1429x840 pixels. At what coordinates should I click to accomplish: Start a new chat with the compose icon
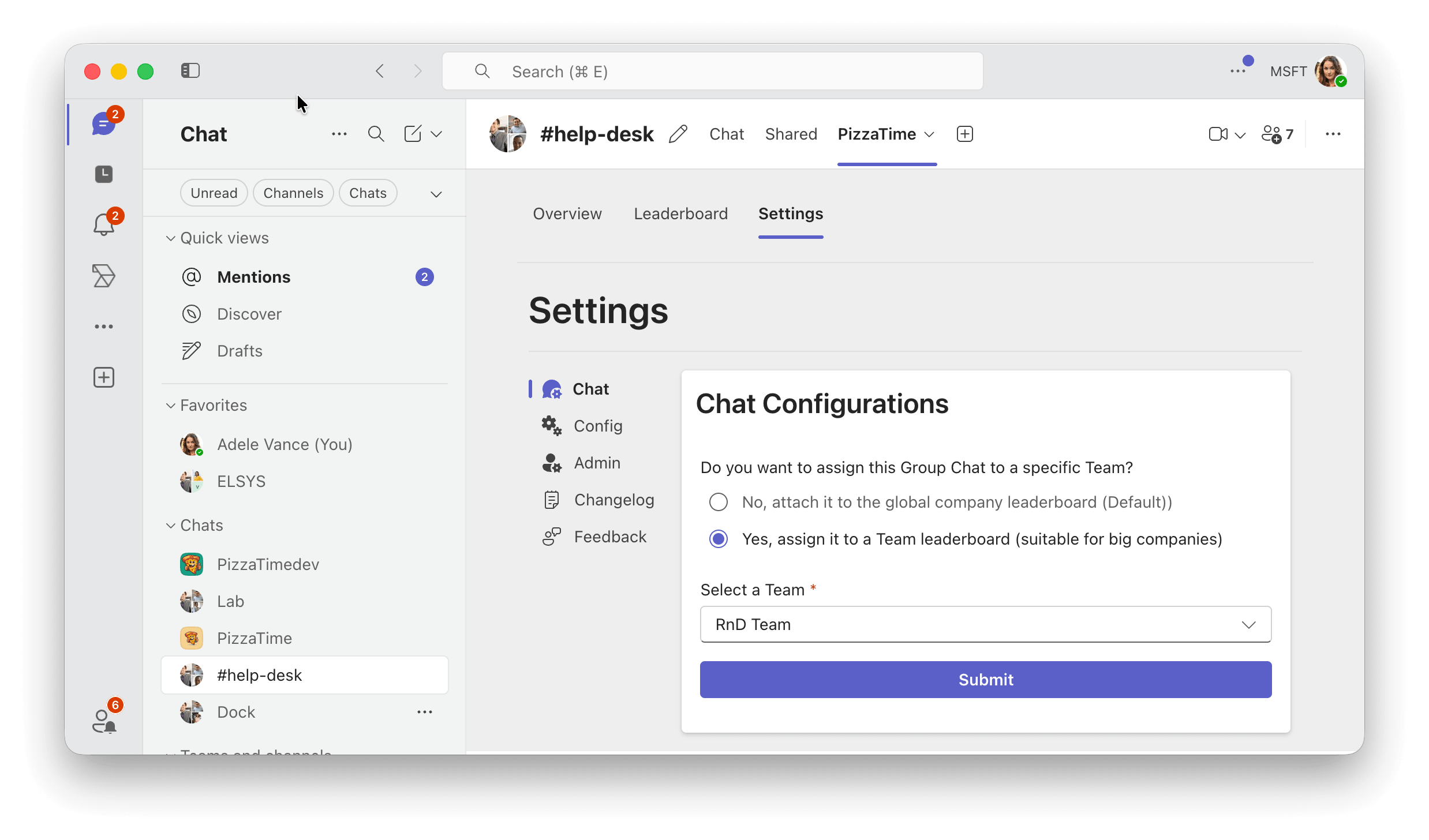coord(413,134)
